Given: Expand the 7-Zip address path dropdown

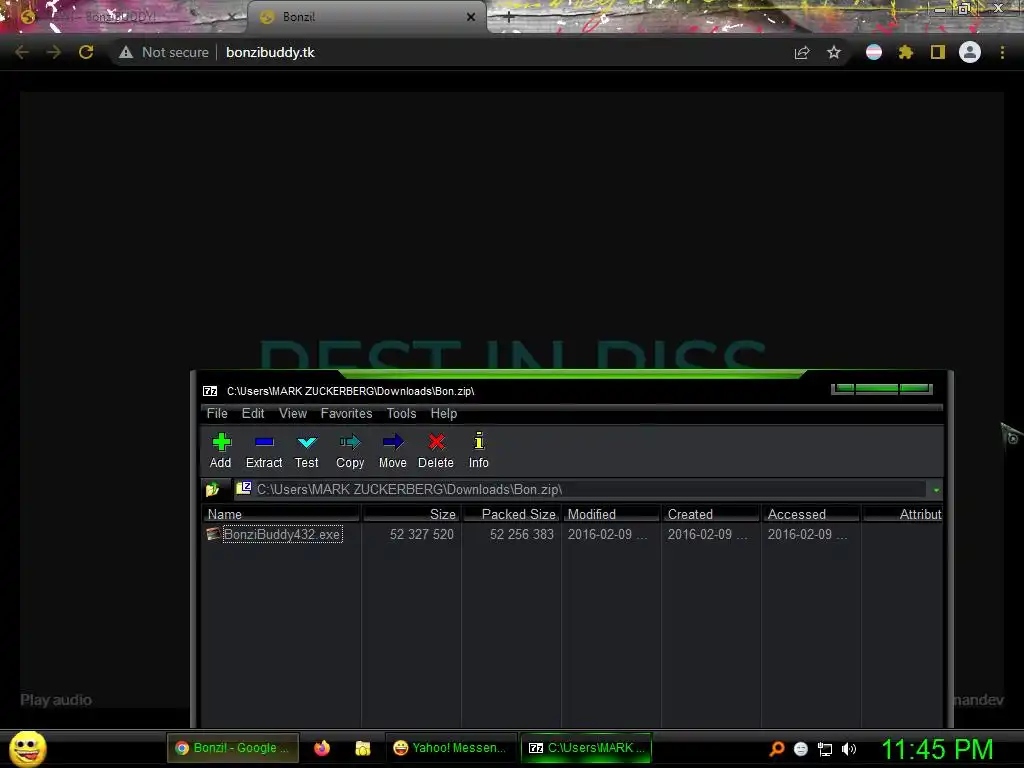Looking at the screenshot, I should 936,490.
